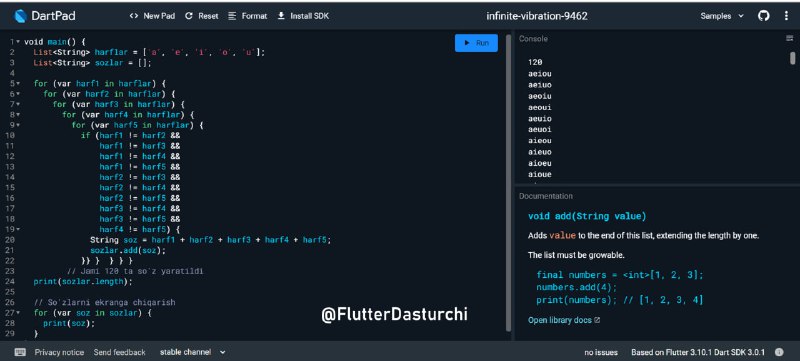Image resolution: width=800 pixels, height=361 pixels.
Task: Open the GitHub repository icon
Action: coord(764,16)
